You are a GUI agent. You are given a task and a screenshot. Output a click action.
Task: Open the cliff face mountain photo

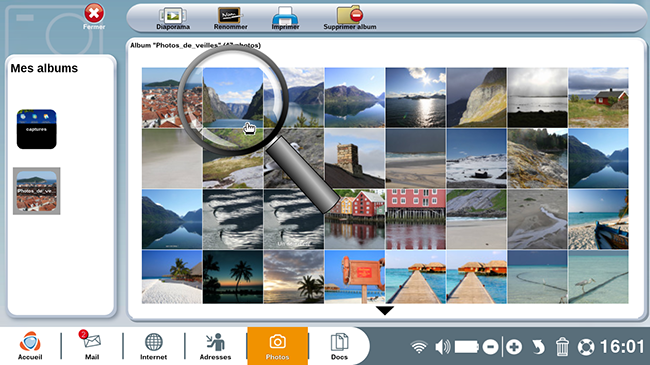click(x=477, y=98)
